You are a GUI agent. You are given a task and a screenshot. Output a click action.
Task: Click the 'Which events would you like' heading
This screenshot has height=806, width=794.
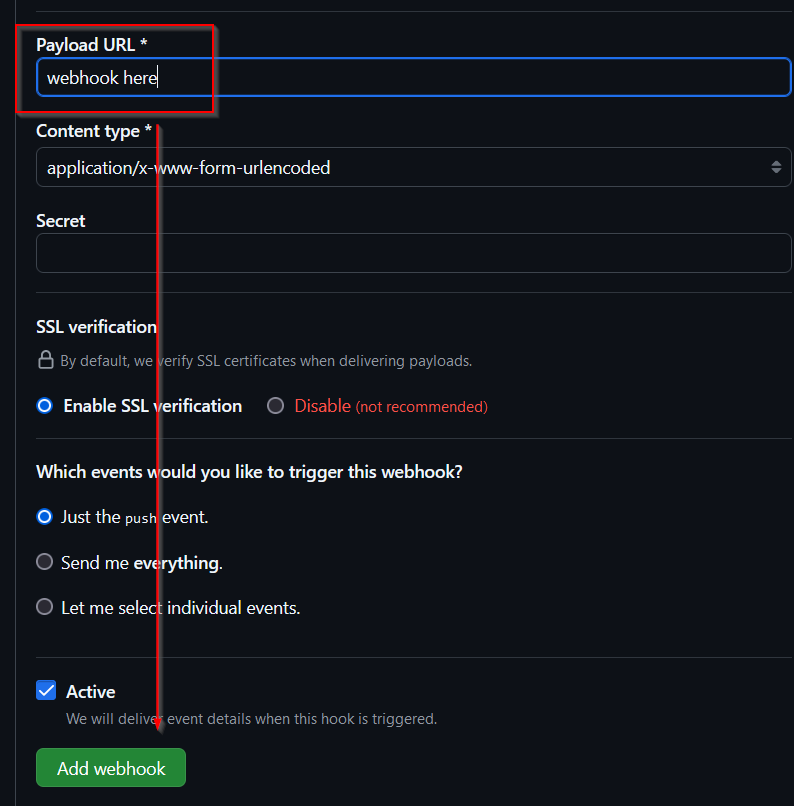[x=249, y=472]
